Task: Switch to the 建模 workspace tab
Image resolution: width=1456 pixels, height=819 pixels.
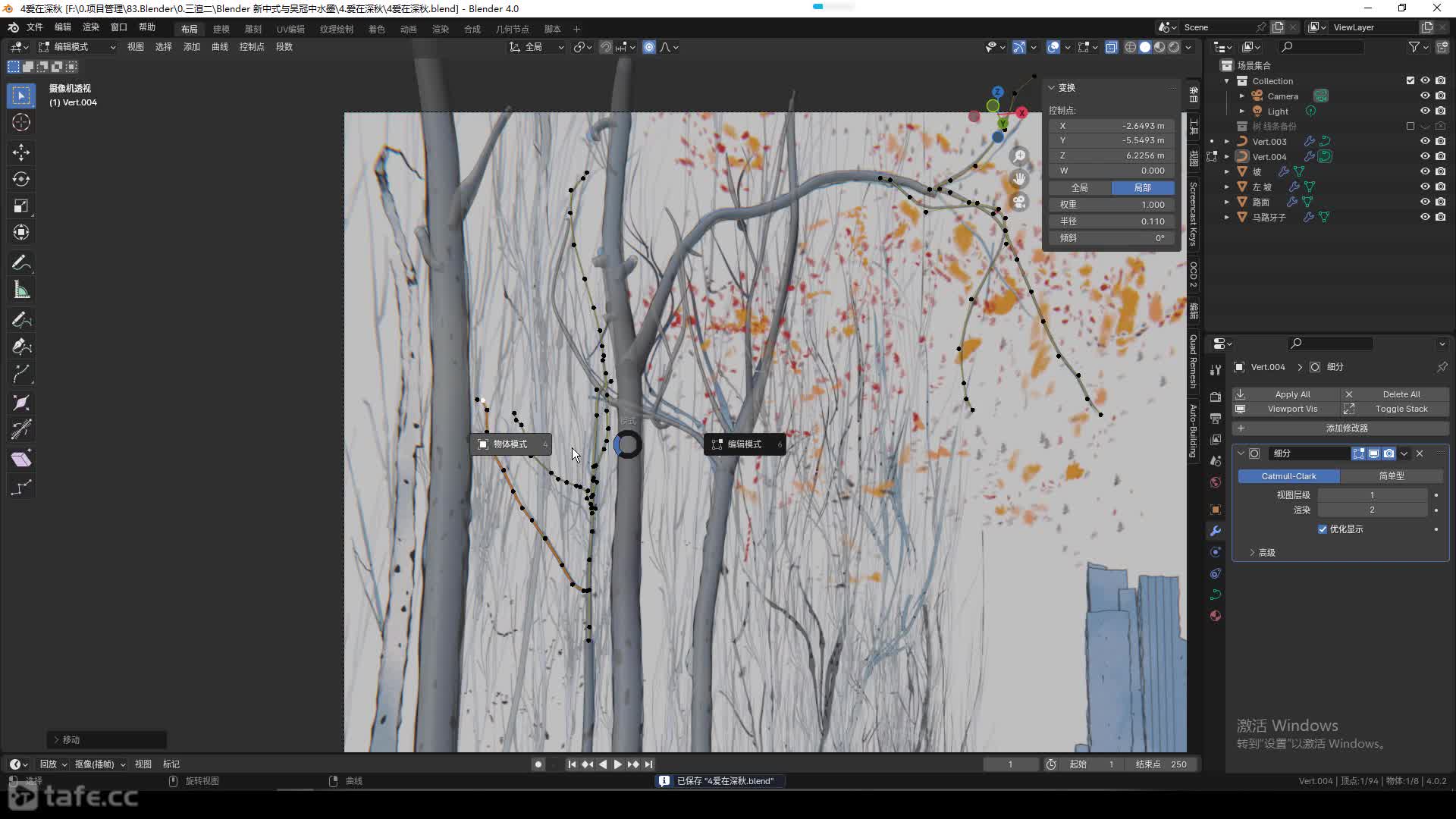Action: tap(221, 29)
